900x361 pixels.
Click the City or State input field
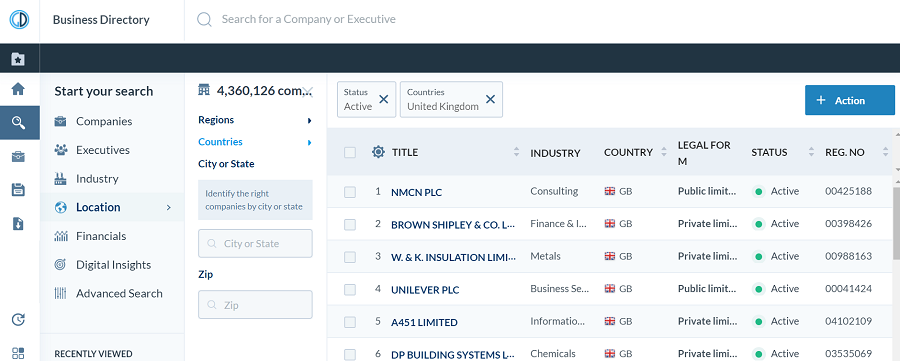[x=255, y=243]
